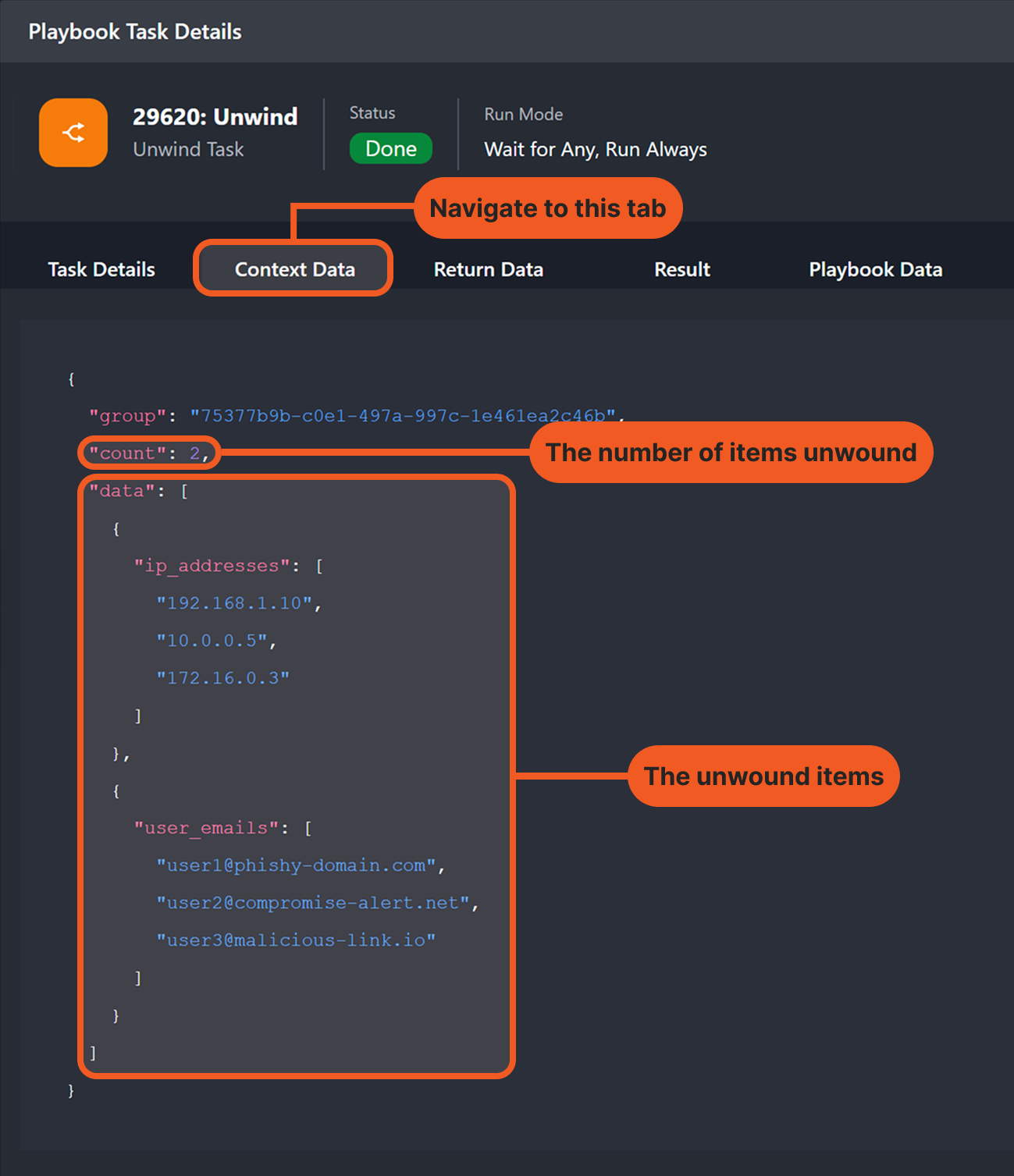Click the "The unwound items" callout label
The width and height of the screenshot is (1014, 1176).
click(763, 776)
